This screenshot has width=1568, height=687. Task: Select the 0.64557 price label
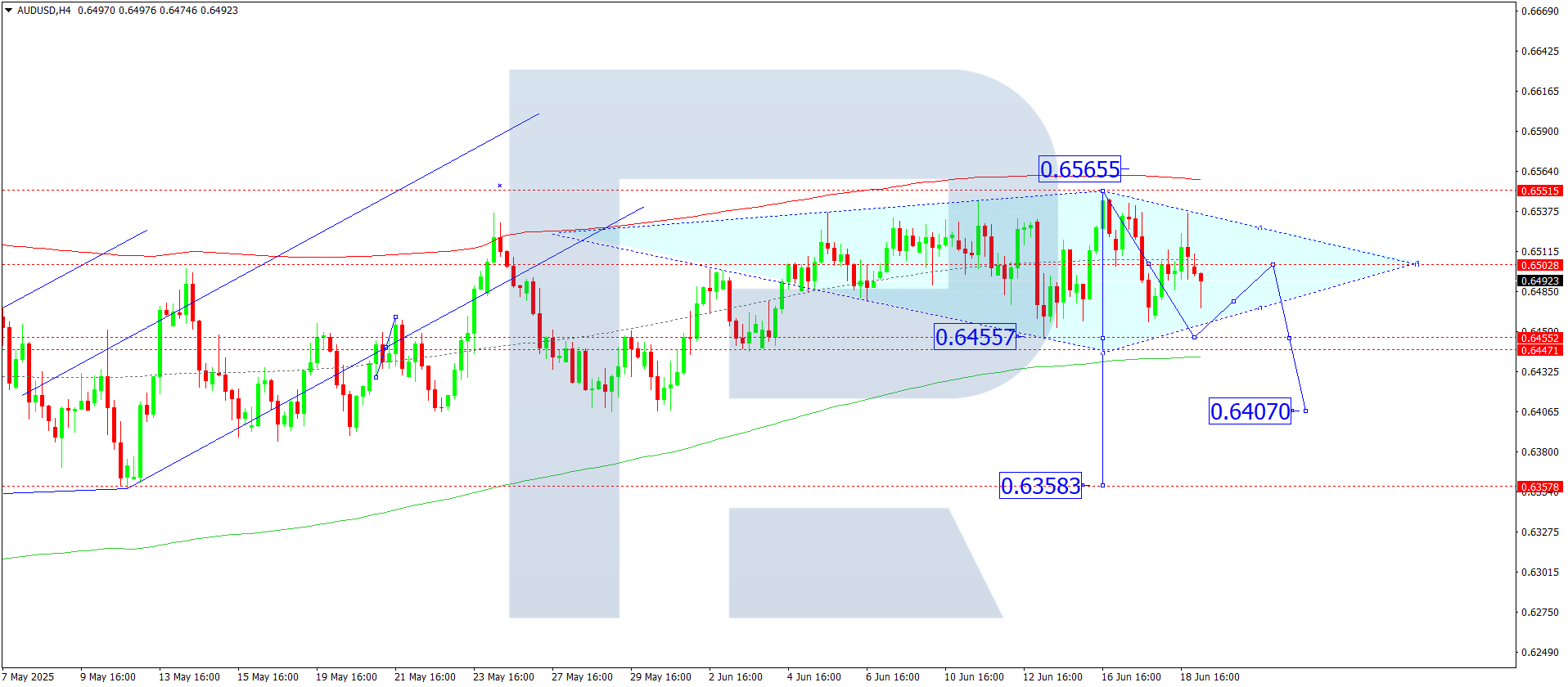(x=975, y=337)
